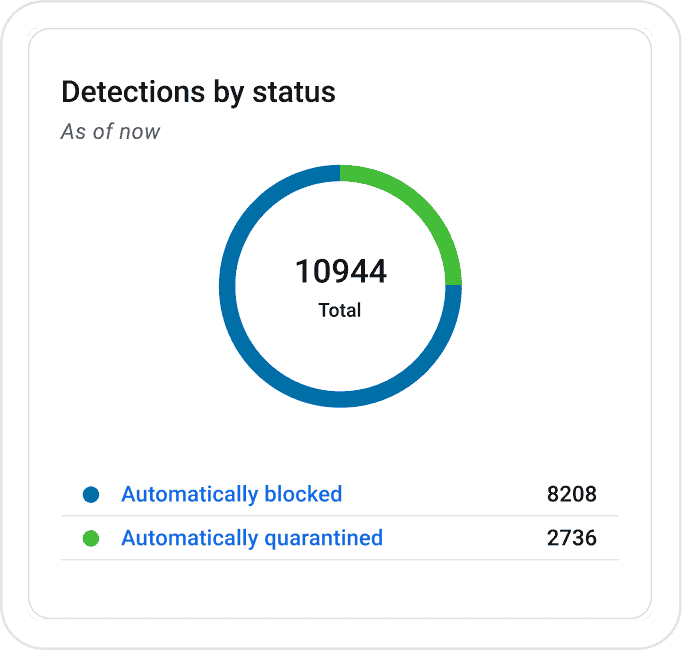
Task: Click the Detections by status title
Action: point(198,92)
